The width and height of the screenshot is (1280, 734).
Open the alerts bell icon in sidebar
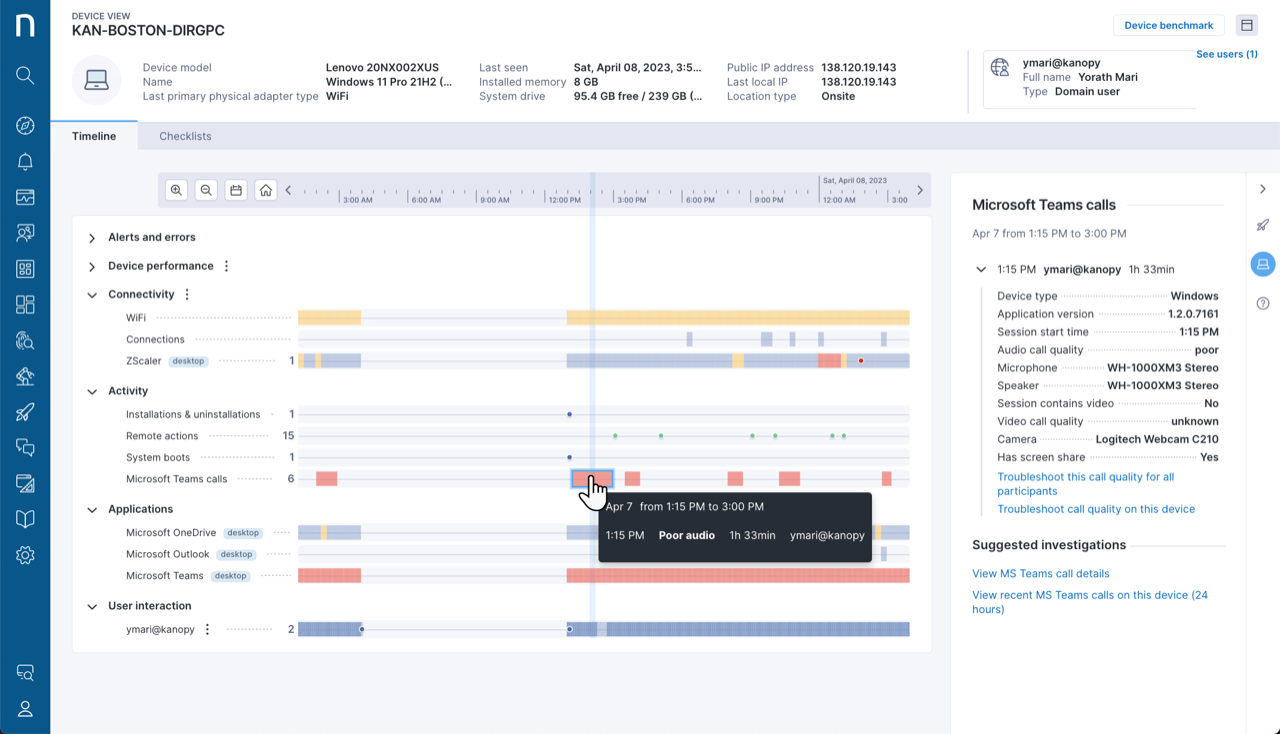25,162
